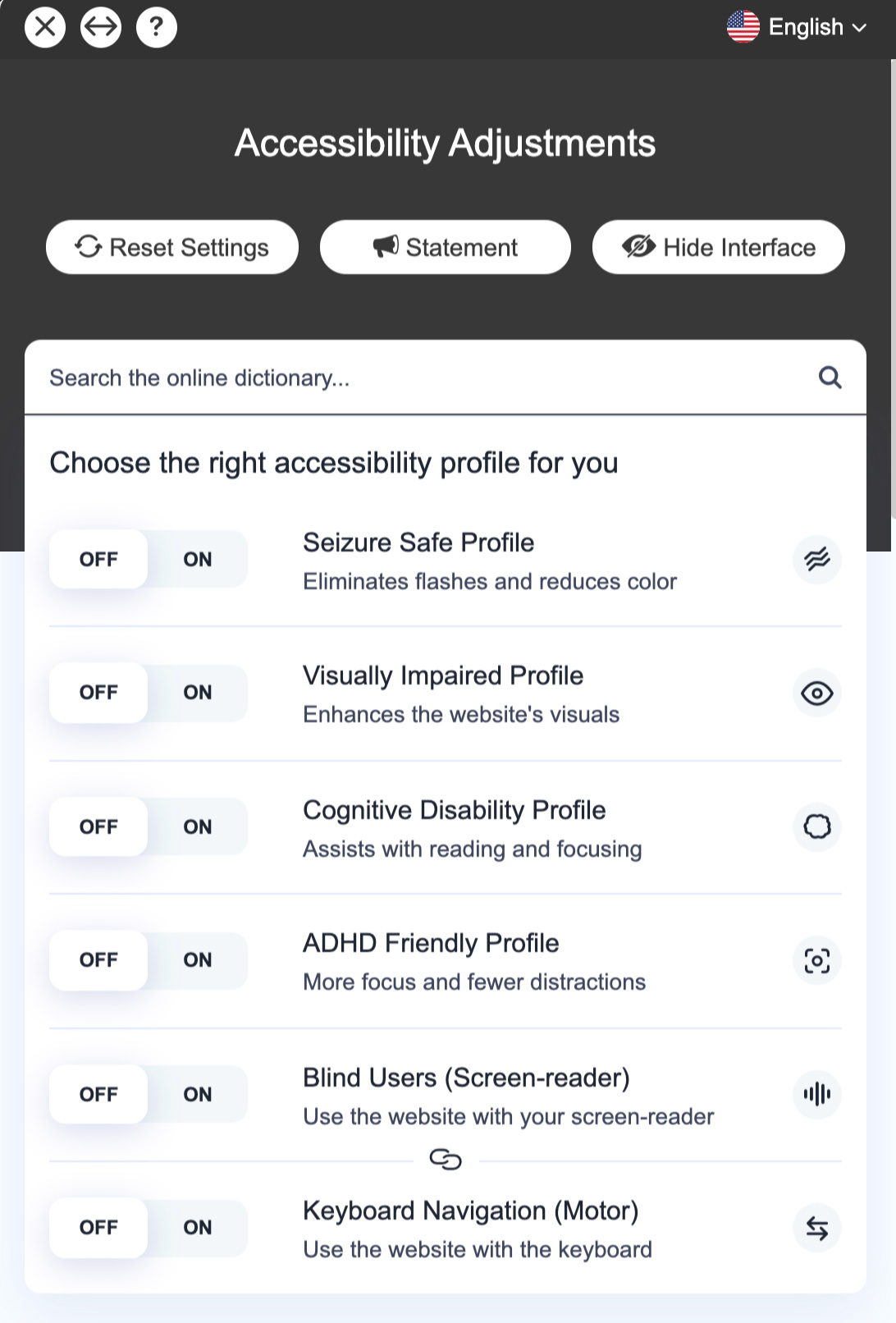
Task: Click the linked-profiles chain icon
Action: (x=446, y=1160)
